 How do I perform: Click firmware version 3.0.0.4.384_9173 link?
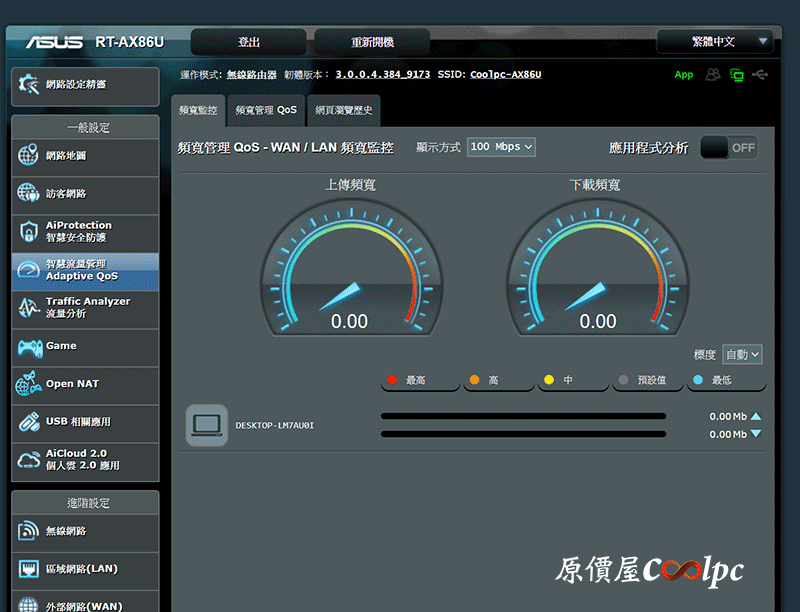(383, 74)
